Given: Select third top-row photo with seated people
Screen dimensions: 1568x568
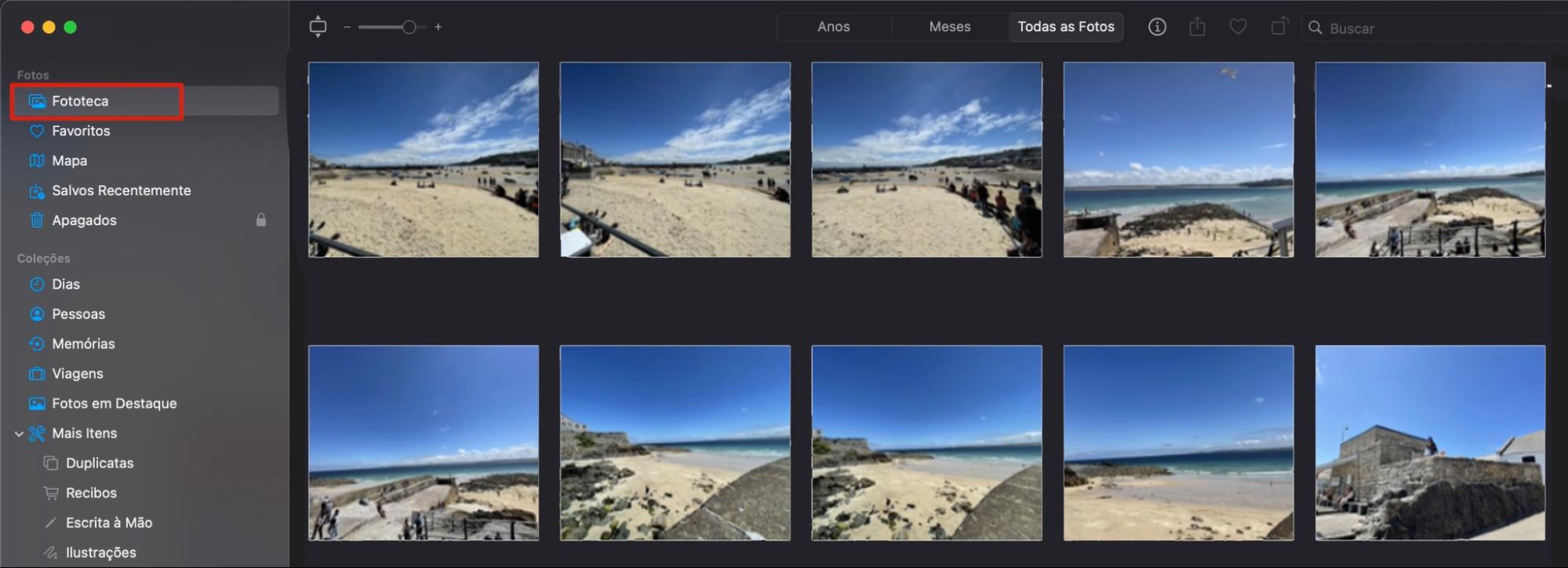Looking at the screenshot, I should click(x=927, y=159).
